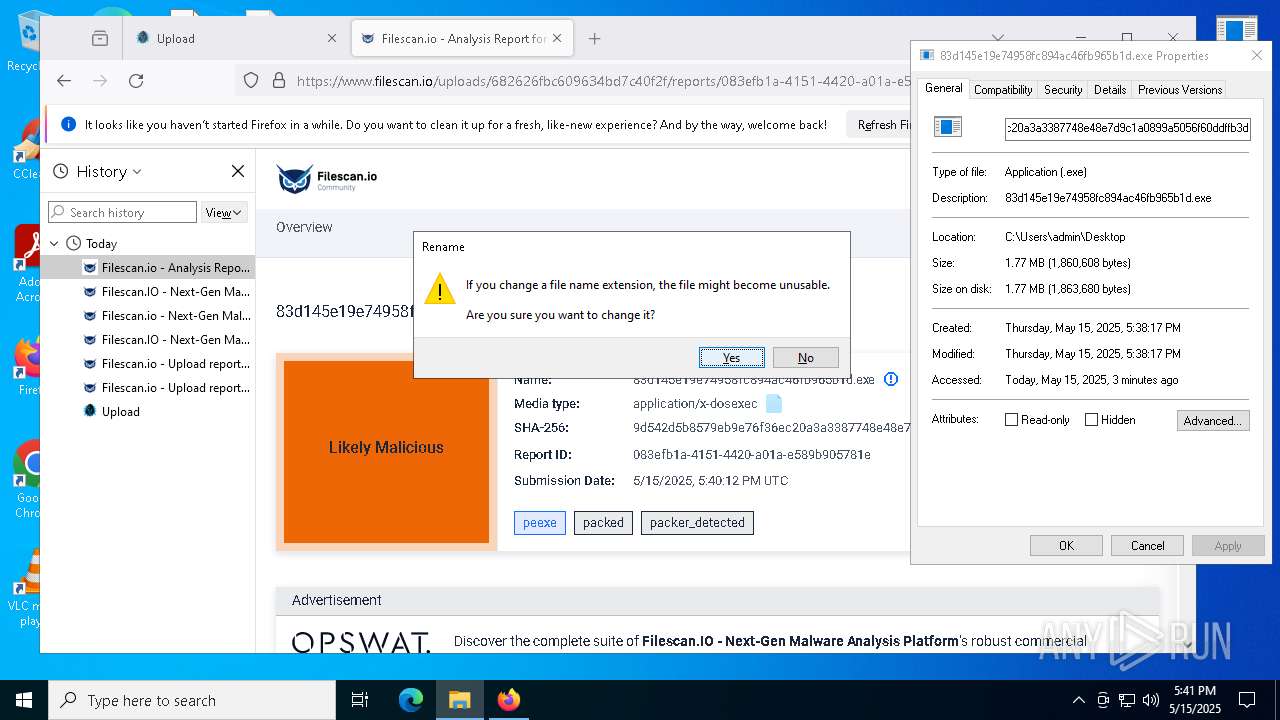This screenshot has height=720, width=1280.
Task: Confirm rename by clicking Yes
Action: pos(732,358)
